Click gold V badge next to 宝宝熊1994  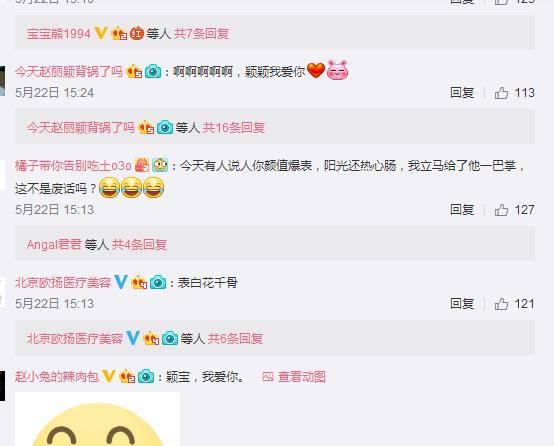[101, 33]
